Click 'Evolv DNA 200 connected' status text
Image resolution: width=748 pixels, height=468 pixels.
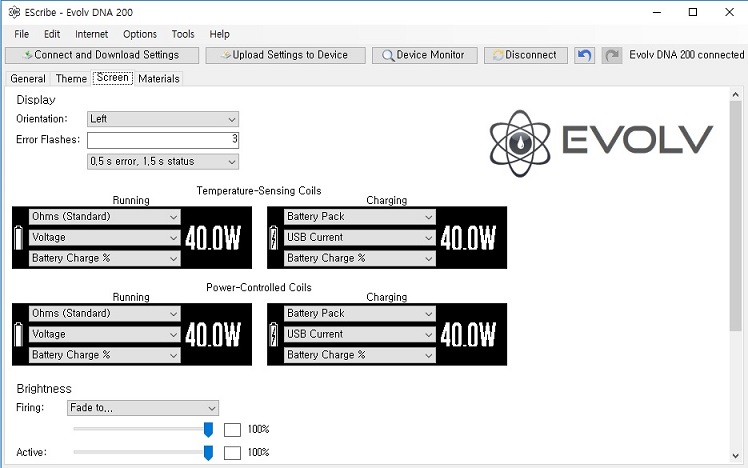tap(686, 55)
